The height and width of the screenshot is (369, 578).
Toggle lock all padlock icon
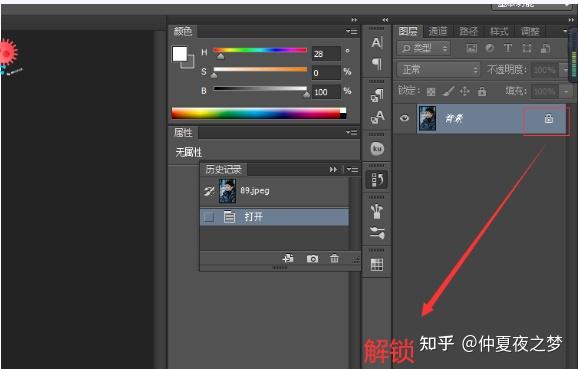[x=482, y=91]
